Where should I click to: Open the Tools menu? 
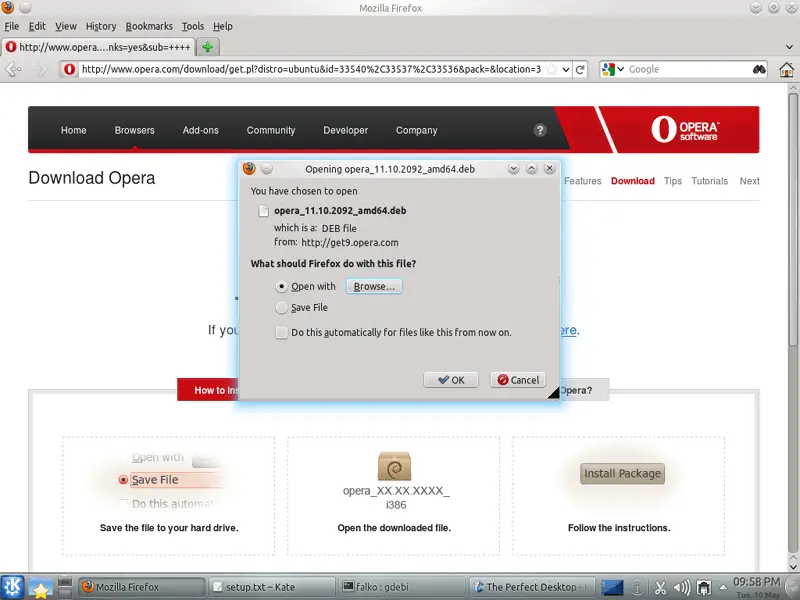tap(193, 26)
